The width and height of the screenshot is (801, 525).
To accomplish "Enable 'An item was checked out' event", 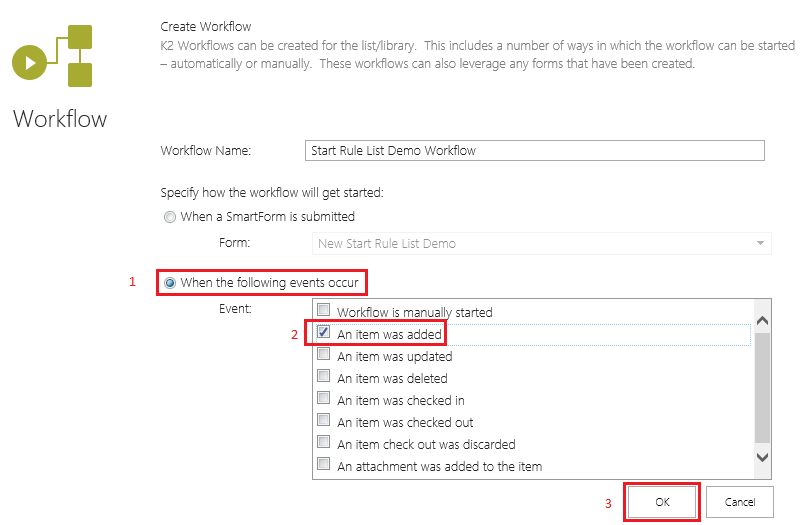I will click(x=324, y=421).
